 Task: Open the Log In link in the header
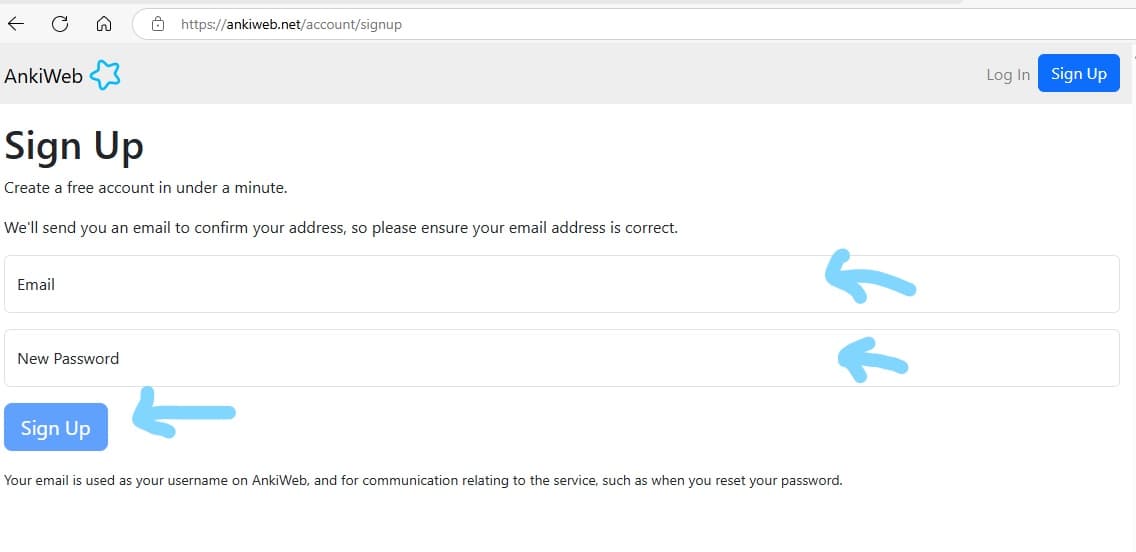[1008, 75]
